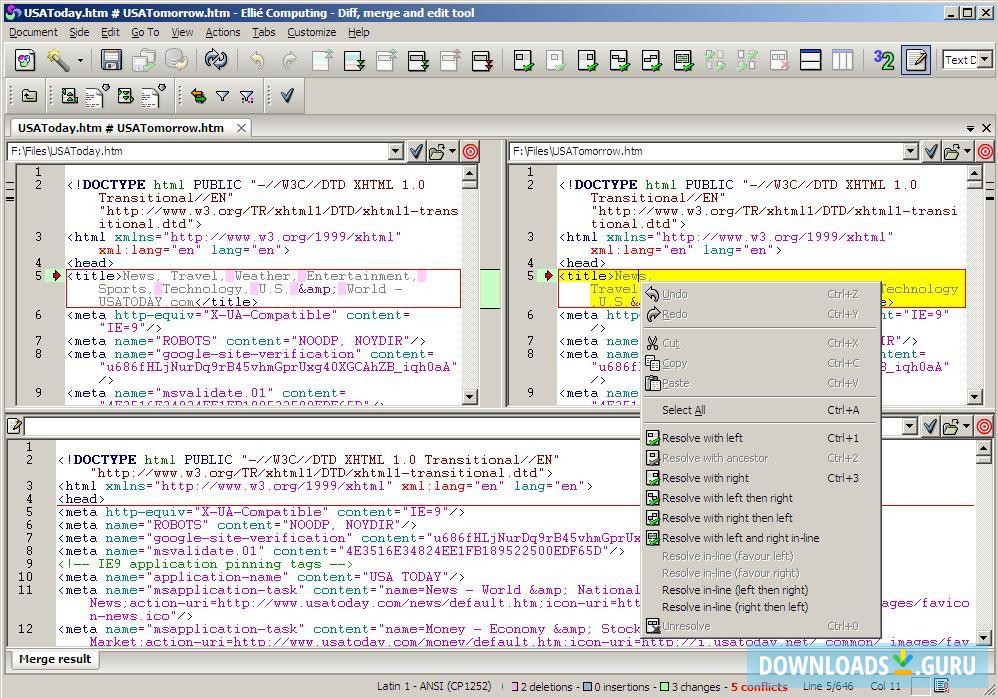
Task: Open the arrow beside the wizard wand
Action: (x=80, y=61)
